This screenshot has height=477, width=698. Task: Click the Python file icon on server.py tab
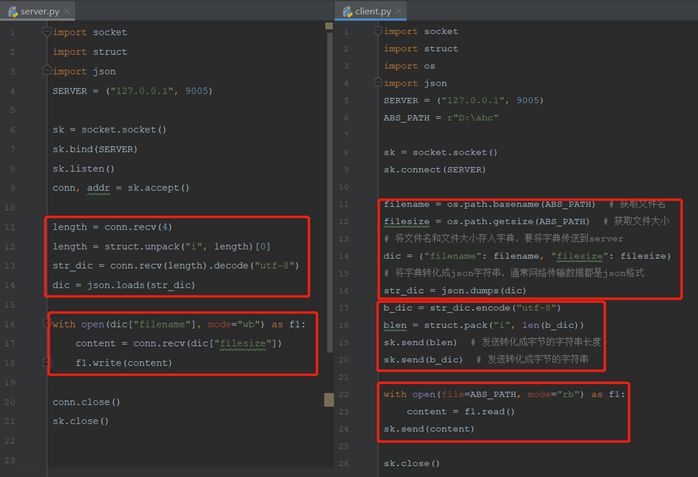point(13,12)
